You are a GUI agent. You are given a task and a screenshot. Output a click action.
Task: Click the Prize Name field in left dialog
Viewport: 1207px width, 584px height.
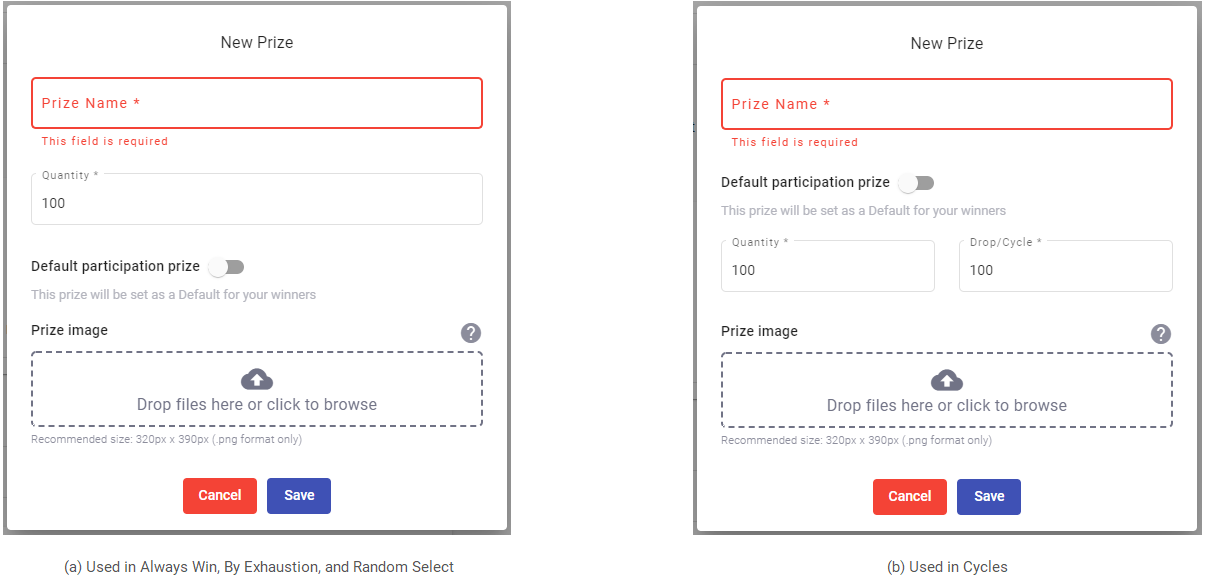coord(256,103)
